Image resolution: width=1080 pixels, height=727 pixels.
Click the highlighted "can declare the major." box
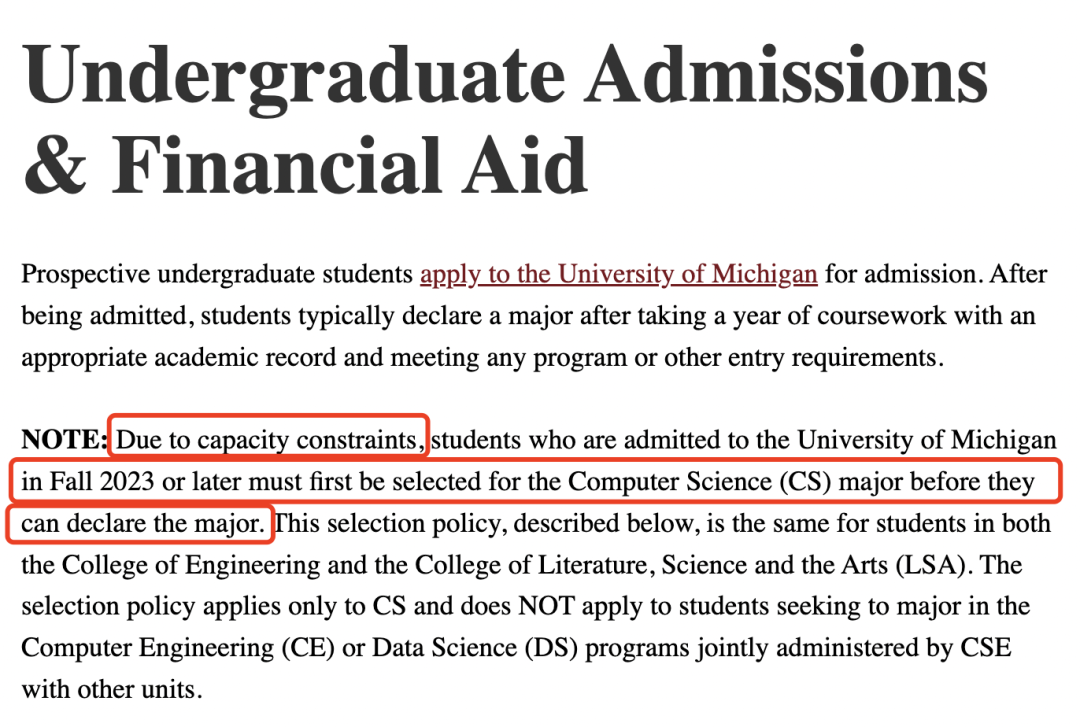(141, 524)
